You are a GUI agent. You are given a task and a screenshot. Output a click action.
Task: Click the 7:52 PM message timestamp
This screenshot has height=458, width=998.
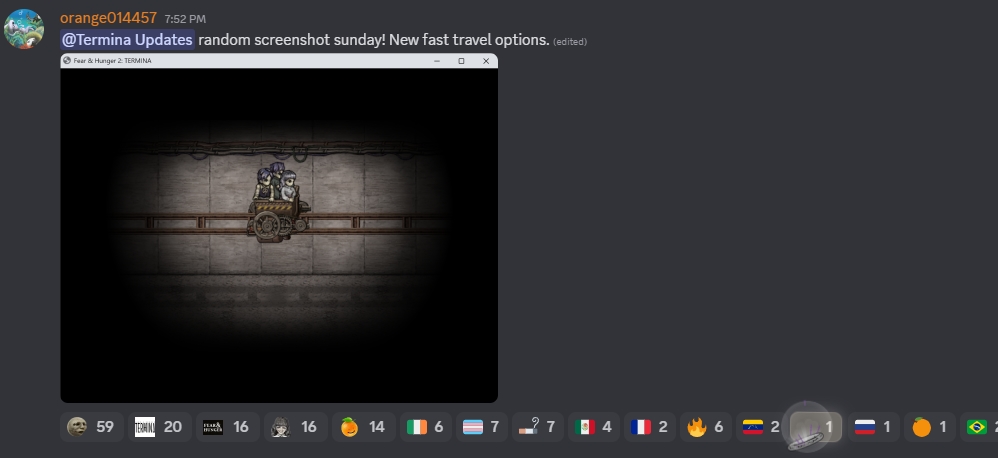pyautogui.click(x=185, y=19)
